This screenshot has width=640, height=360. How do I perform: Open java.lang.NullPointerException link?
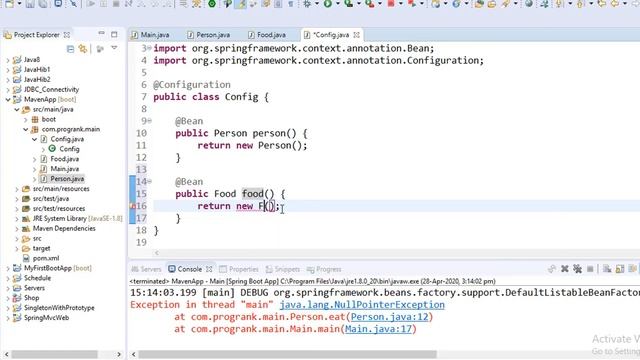pos(362,305)
